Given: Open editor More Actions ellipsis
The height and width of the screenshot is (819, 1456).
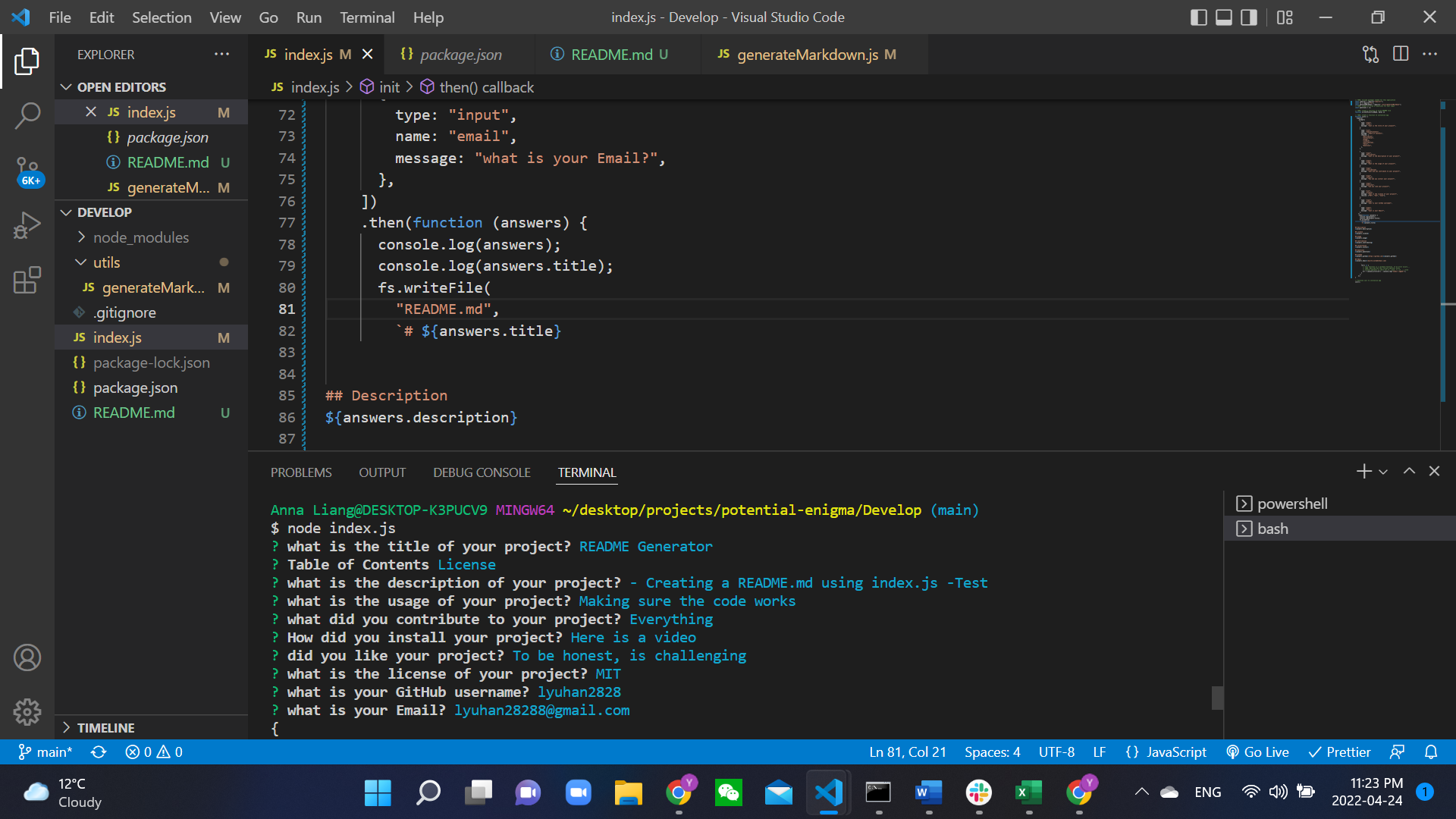Looking at the screenshot, I should [x=1429, y=54].
